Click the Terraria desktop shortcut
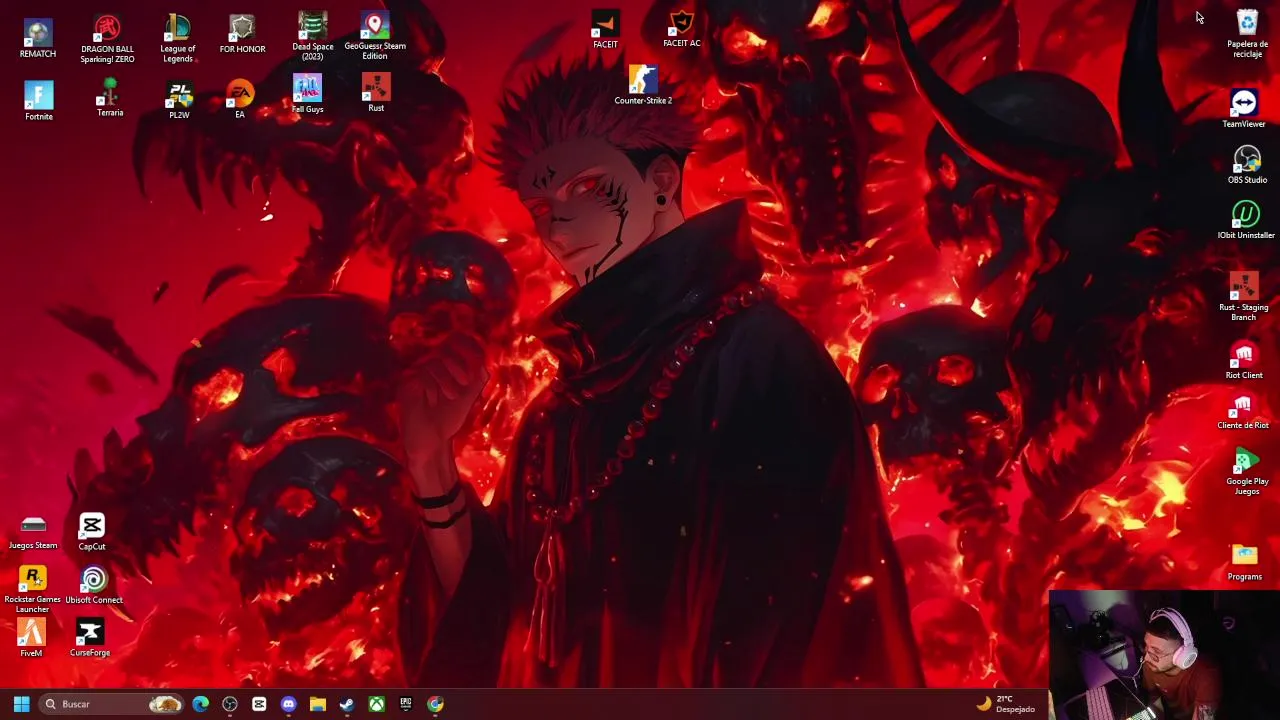1280x720 pixels. (110, 98)
